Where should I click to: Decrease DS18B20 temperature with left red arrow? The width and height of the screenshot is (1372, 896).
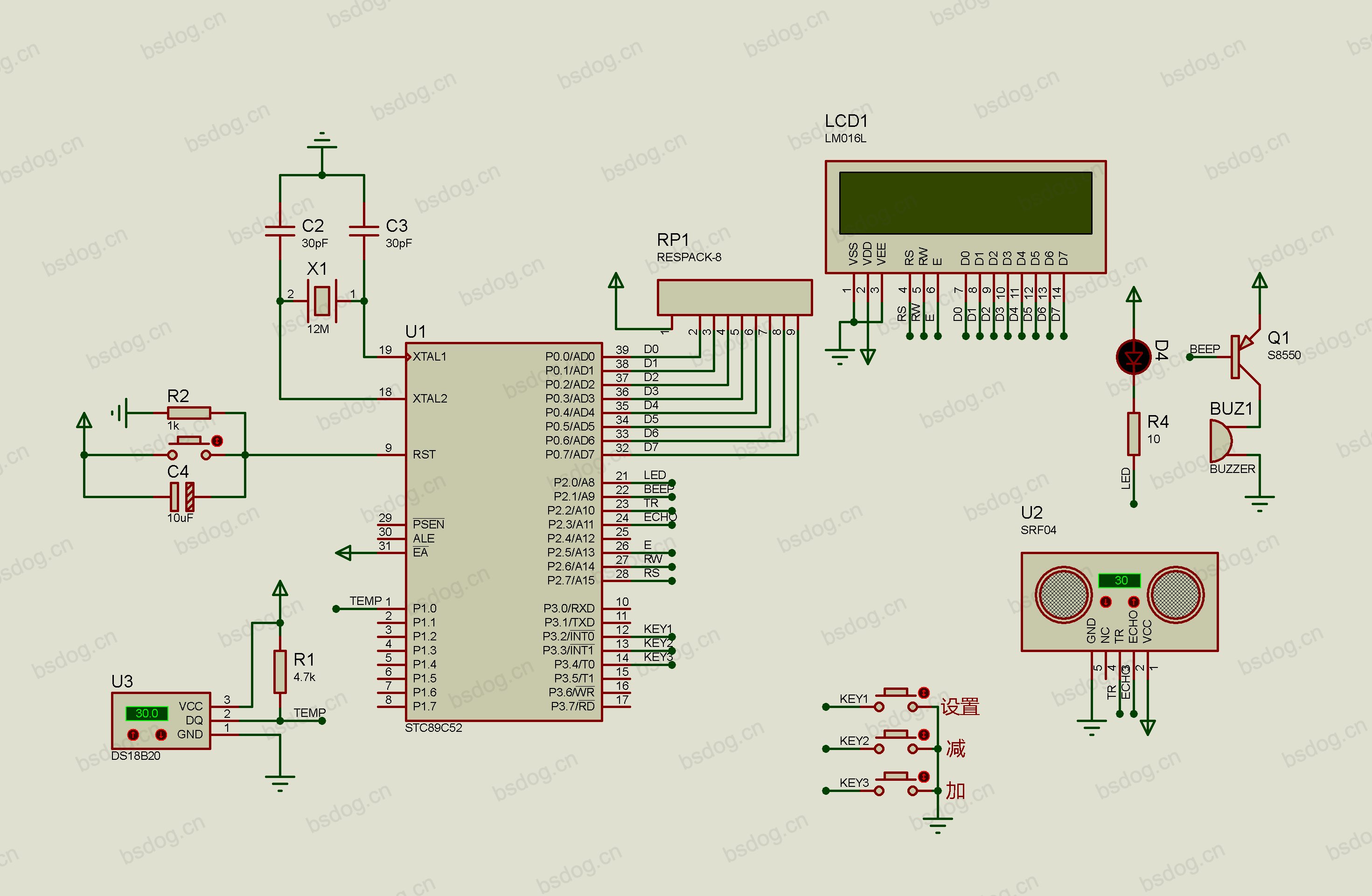tap(133, 735)
